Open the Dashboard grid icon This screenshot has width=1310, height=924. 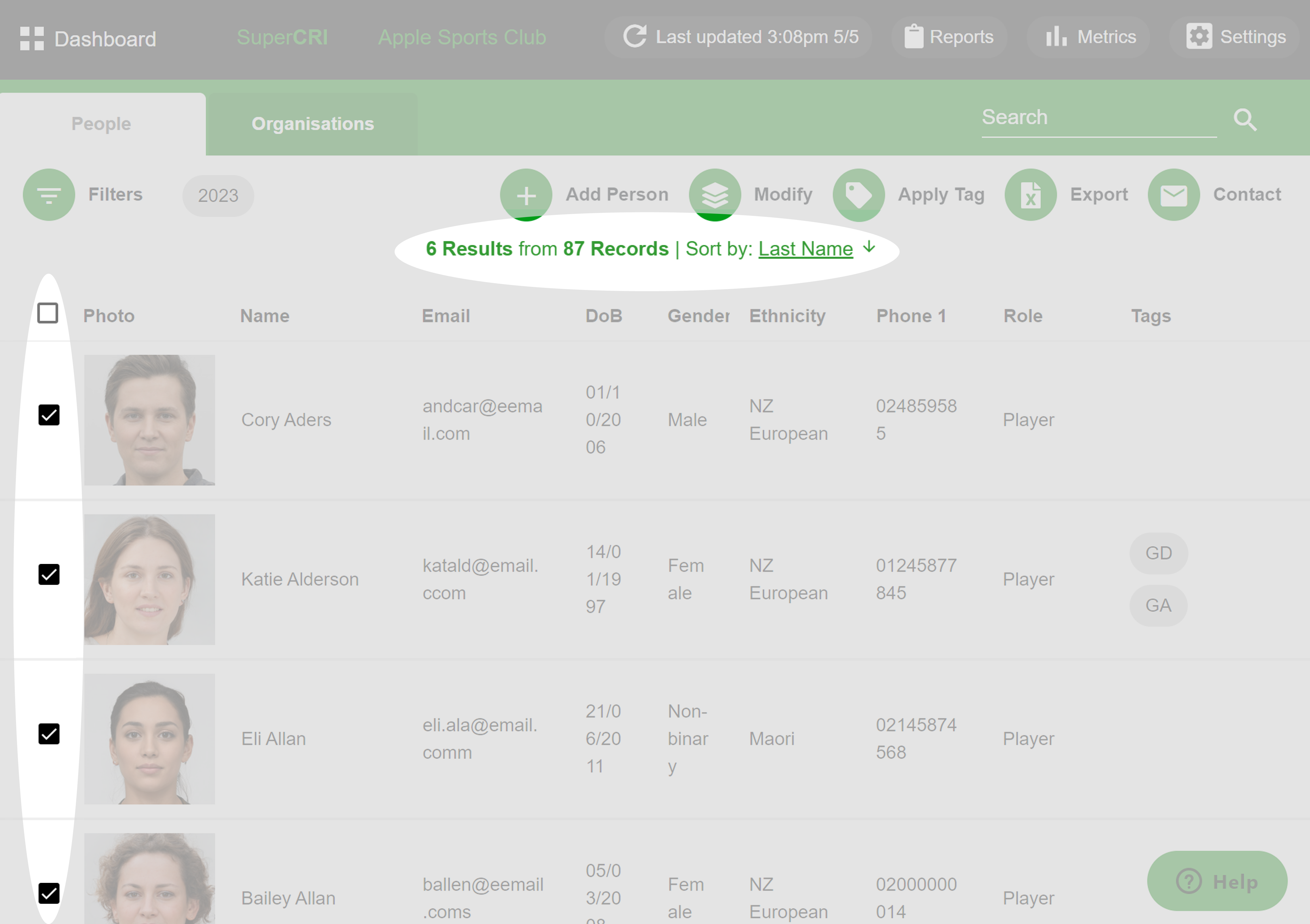pos(32,38)
